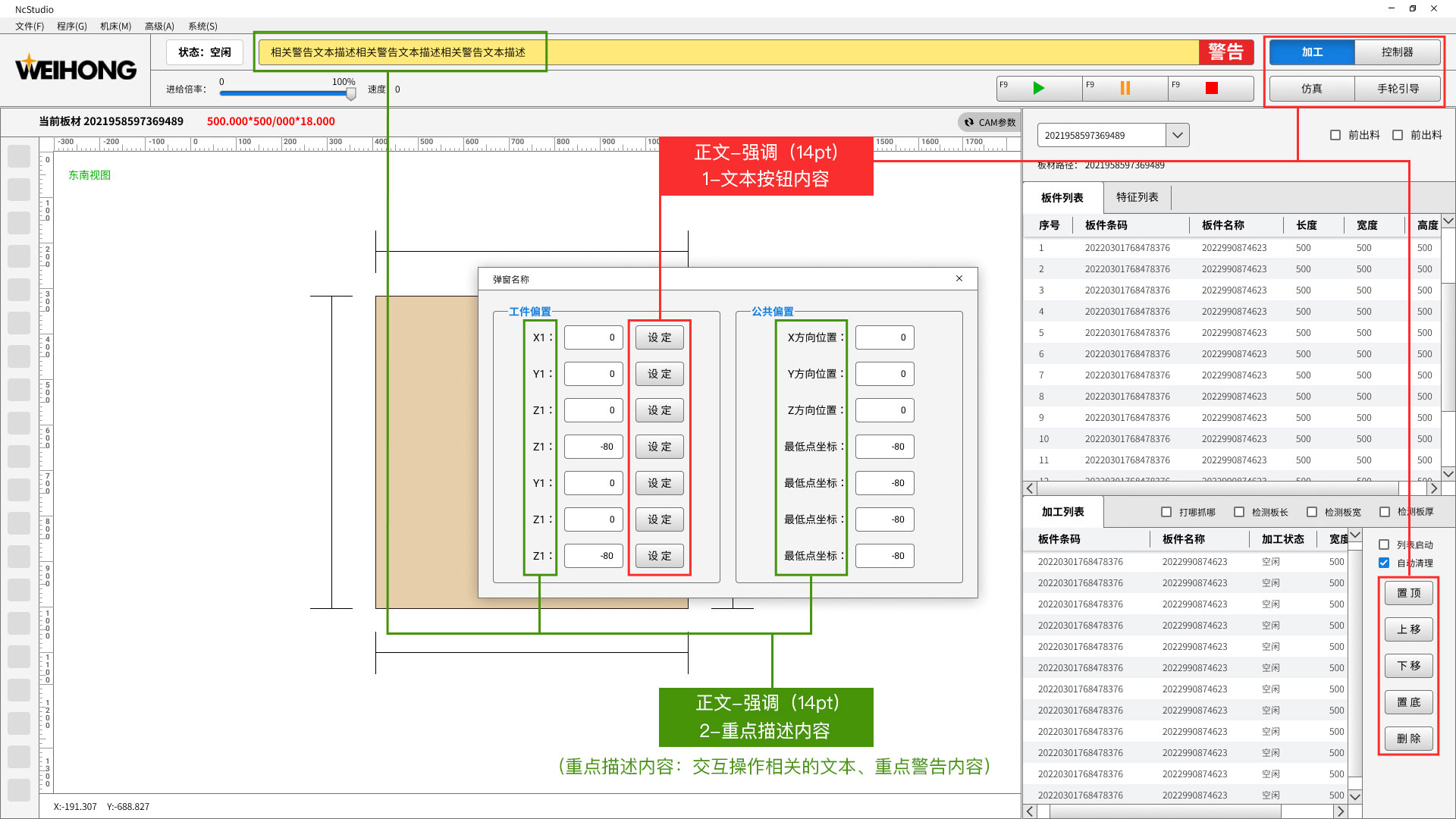This screenshot has width=1456, height=819.
Task: Click the 板件条码 header in 板件列表
Action: point(1106,225)
